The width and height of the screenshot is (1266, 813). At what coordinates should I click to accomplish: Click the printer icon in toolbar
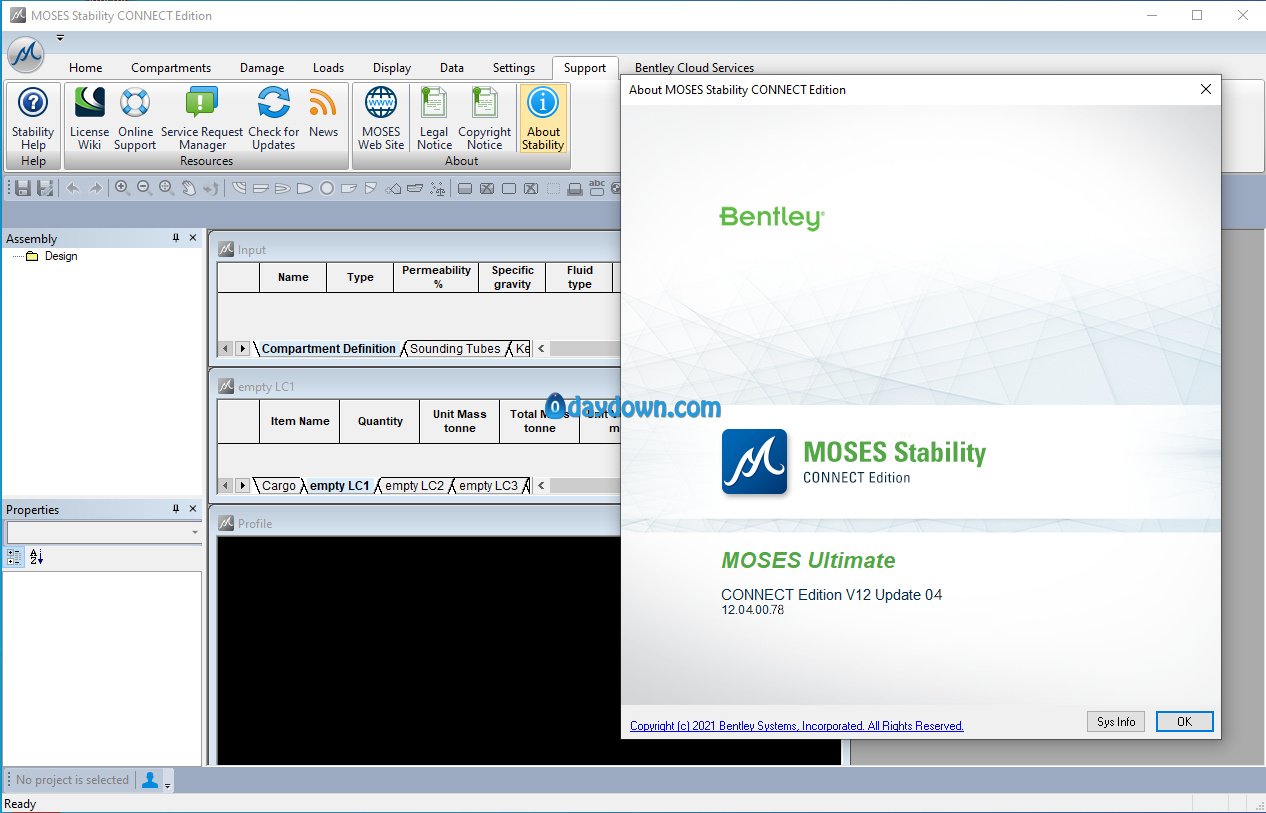(x=575, y=188)
